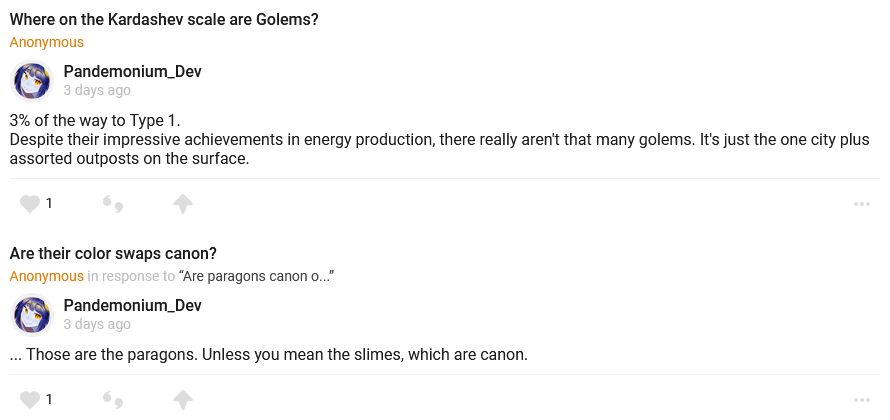Open more options for the color swaps answer
890x420 pixels.
point(862,400)
